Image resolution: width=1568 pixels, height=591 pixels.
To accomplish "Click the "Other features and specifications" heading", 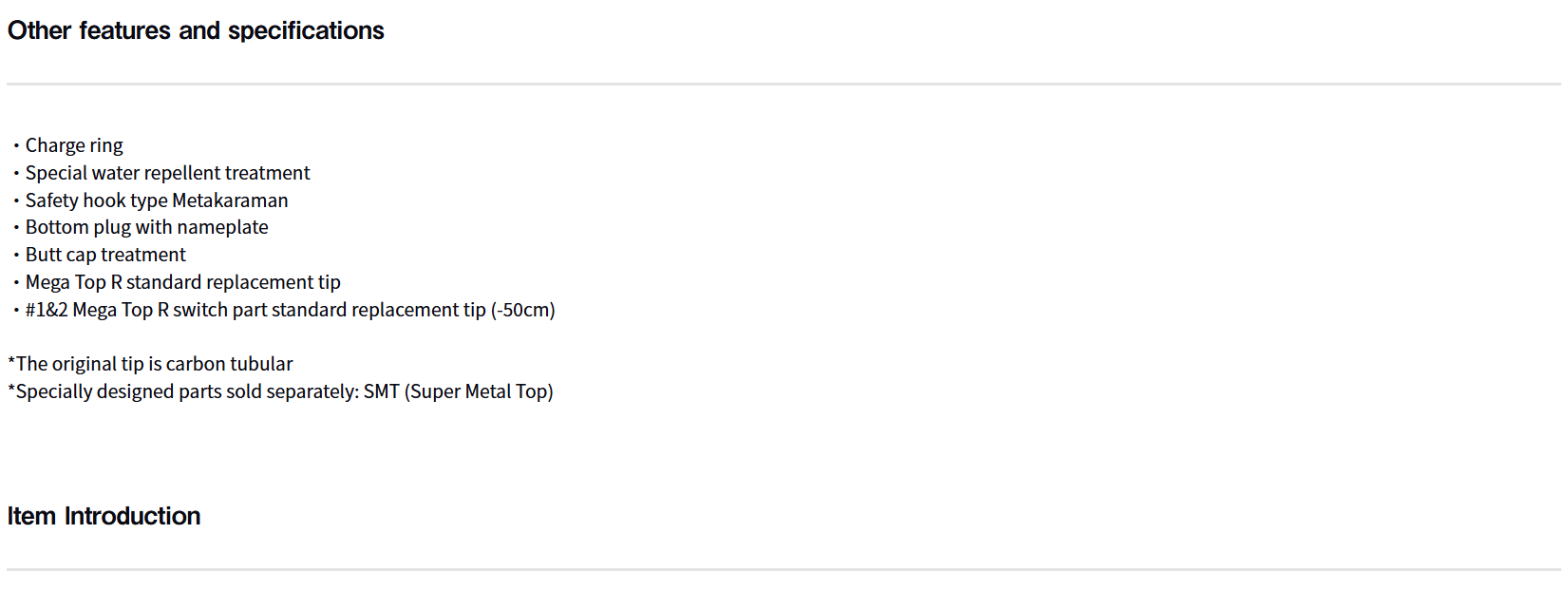I will tap(196, 31).
